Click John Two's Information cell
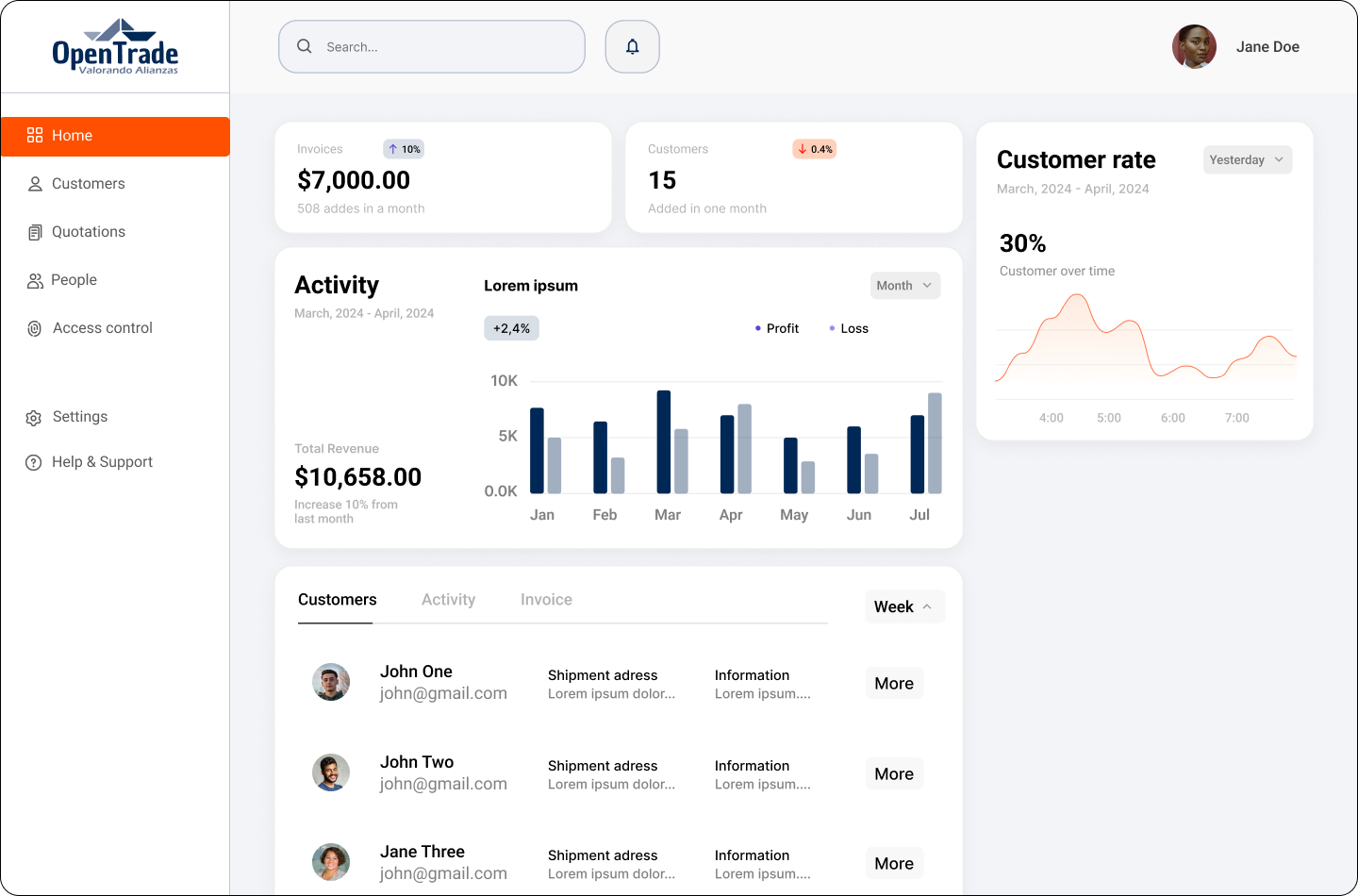 pos(762,774)
